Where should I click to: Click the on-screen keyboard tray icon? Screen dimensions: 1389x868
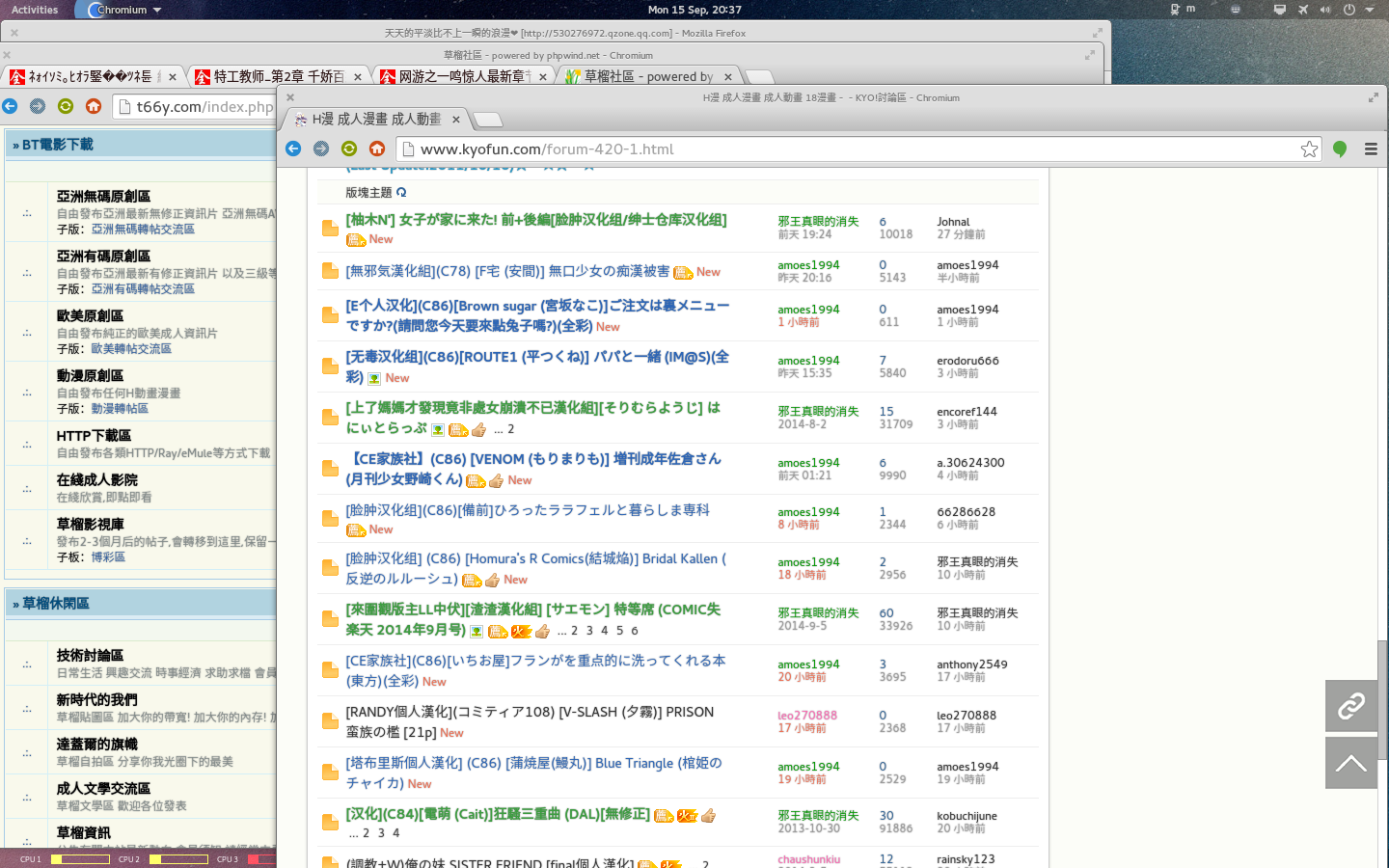(1236, 10)
